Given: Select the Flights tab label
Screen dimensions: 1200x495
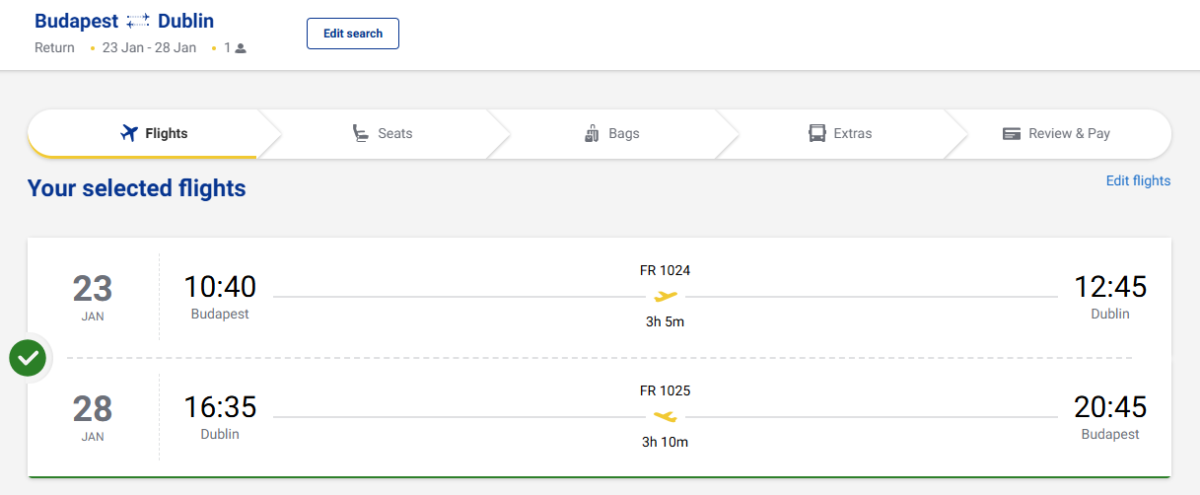Looking at the screenshot, I should click(166, 134).
